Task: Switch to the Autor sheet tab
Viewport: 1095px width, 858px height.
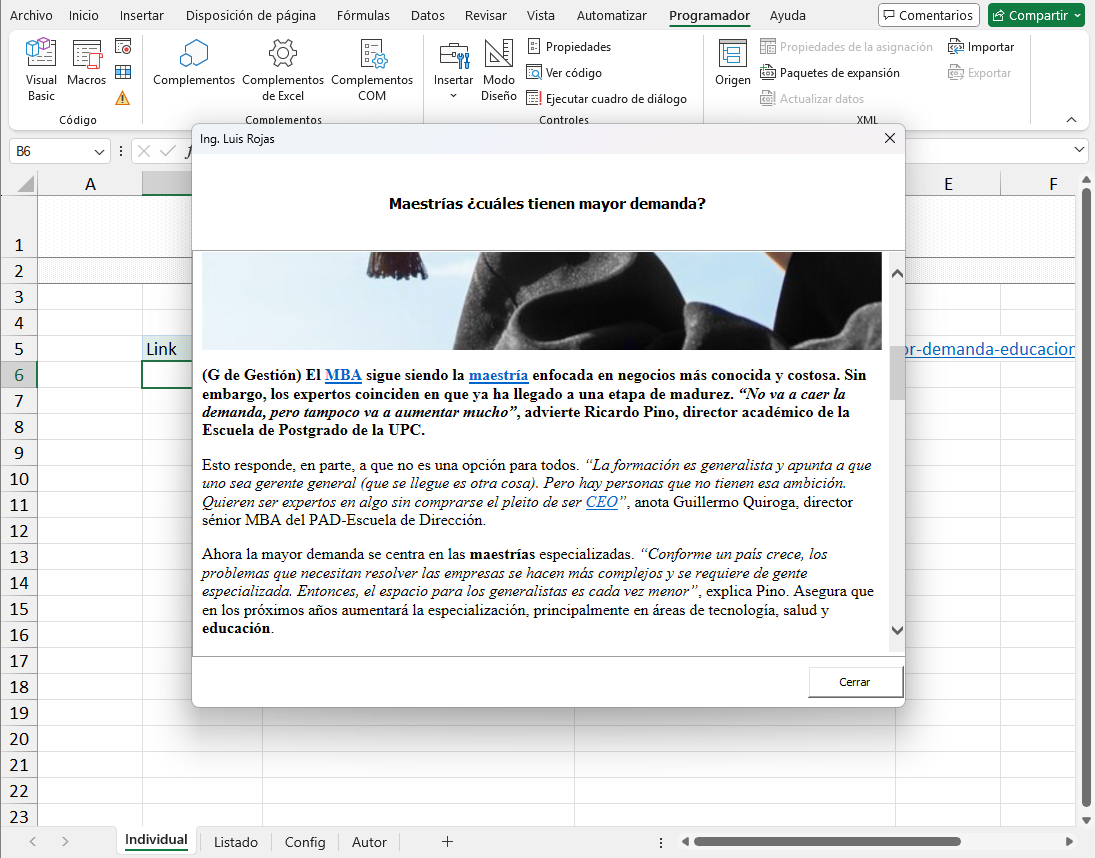Action: pos(369,842)
